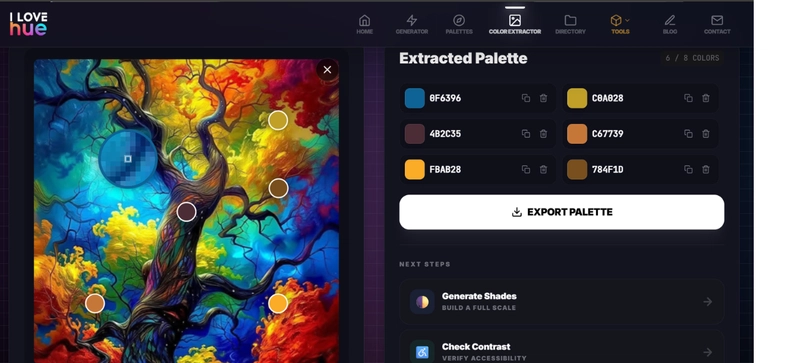Copy hex code FBAB28
The image size is (799, 363).
pyautogui.click(x=526, y=169)
